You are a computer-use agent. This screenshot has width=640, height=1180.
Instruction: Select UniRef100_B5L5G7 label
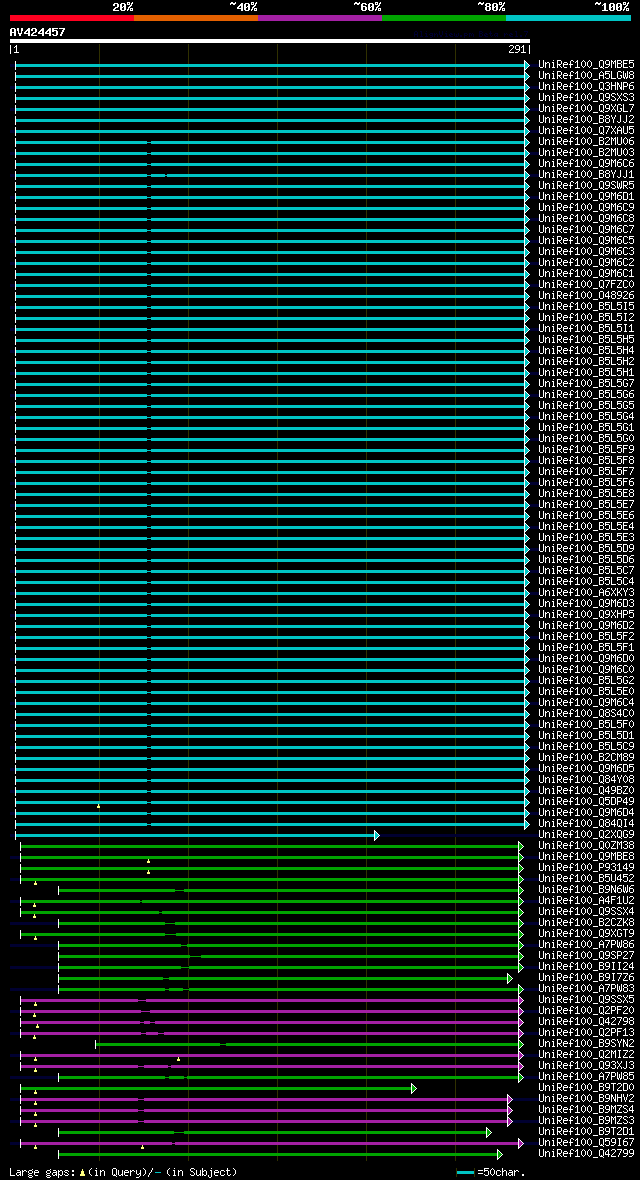(587, 383)
